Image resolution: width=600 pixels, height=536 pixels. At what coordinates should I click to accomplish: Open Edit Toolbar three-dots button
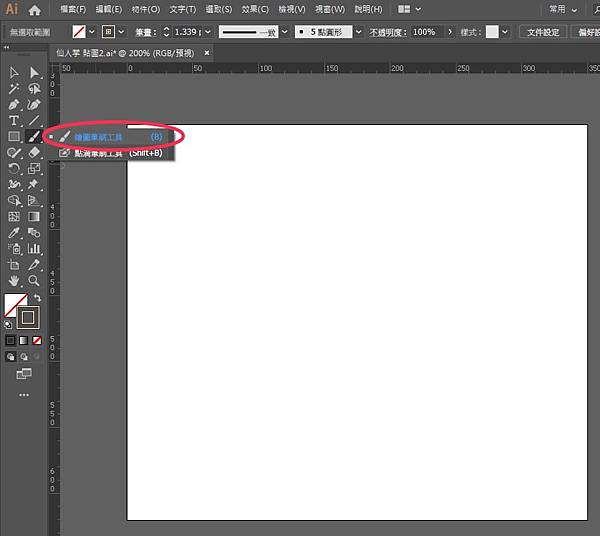24,395
